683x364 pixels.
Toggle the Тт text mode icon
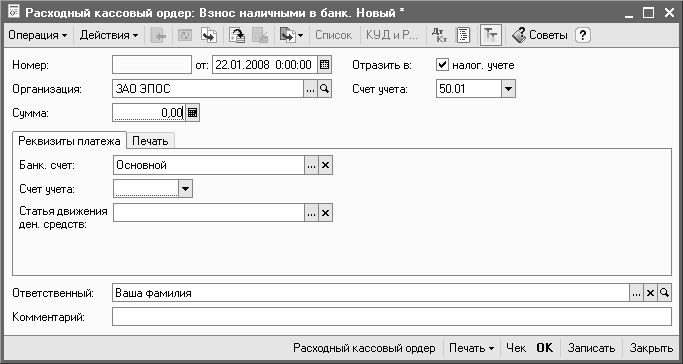pyautogui.click(x=491, y=36)
